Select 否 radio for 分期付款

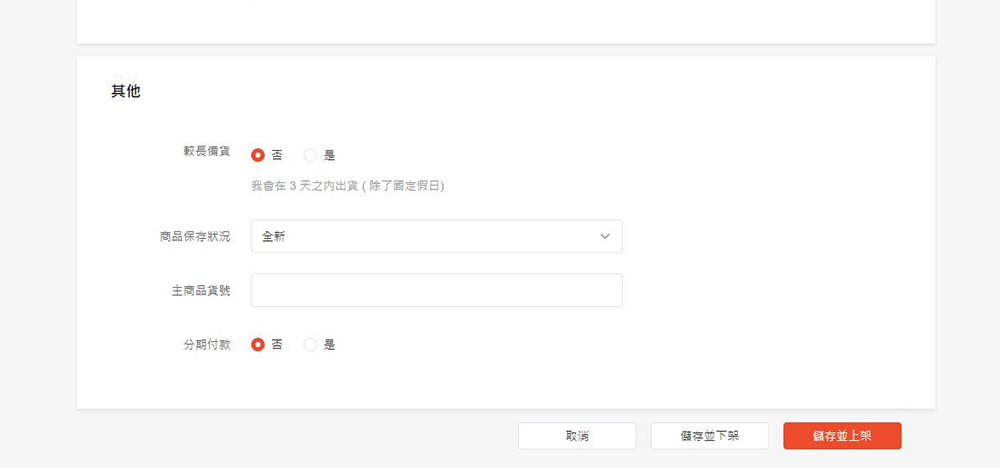[x=258, y=344]
